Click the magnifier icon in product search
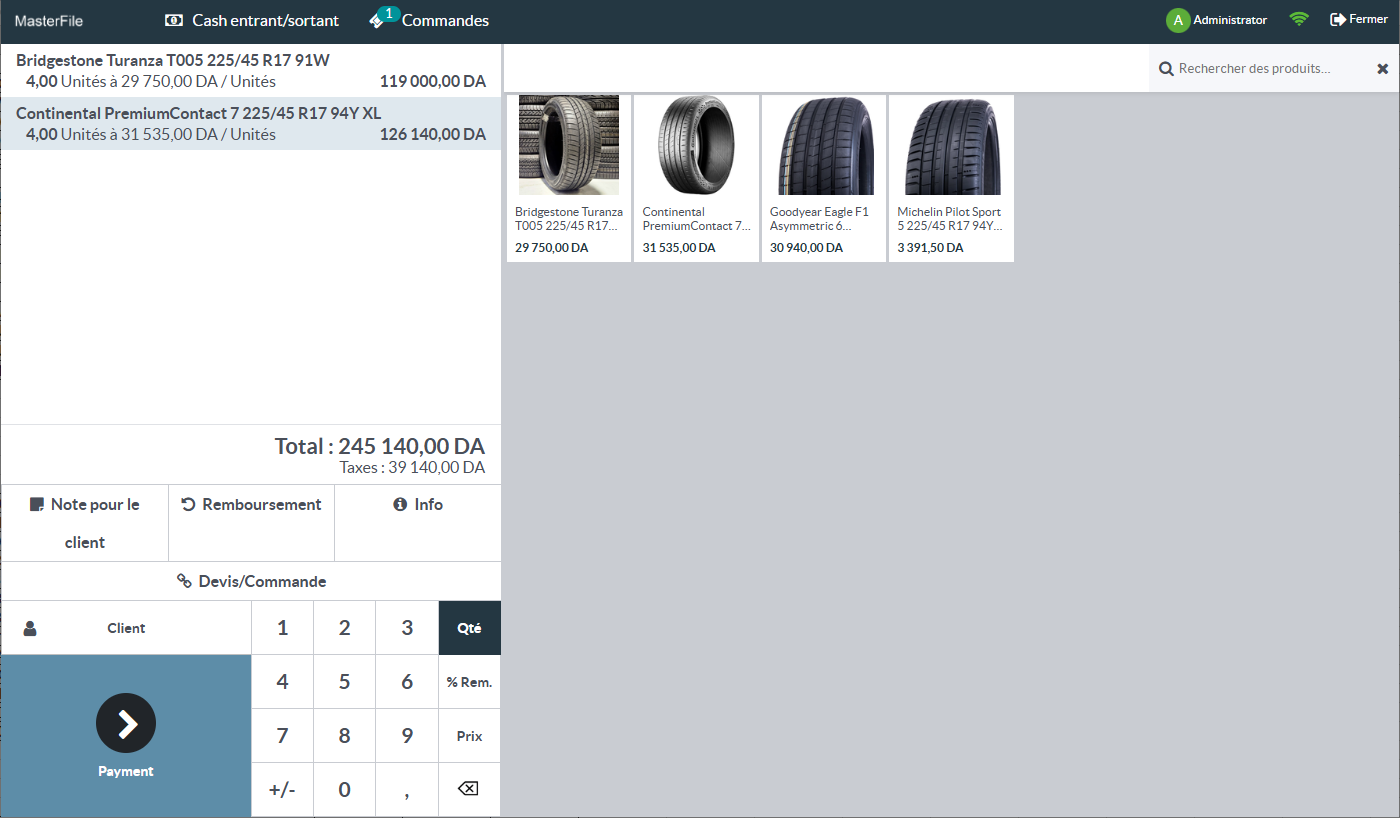 (x=1165, y=69)
